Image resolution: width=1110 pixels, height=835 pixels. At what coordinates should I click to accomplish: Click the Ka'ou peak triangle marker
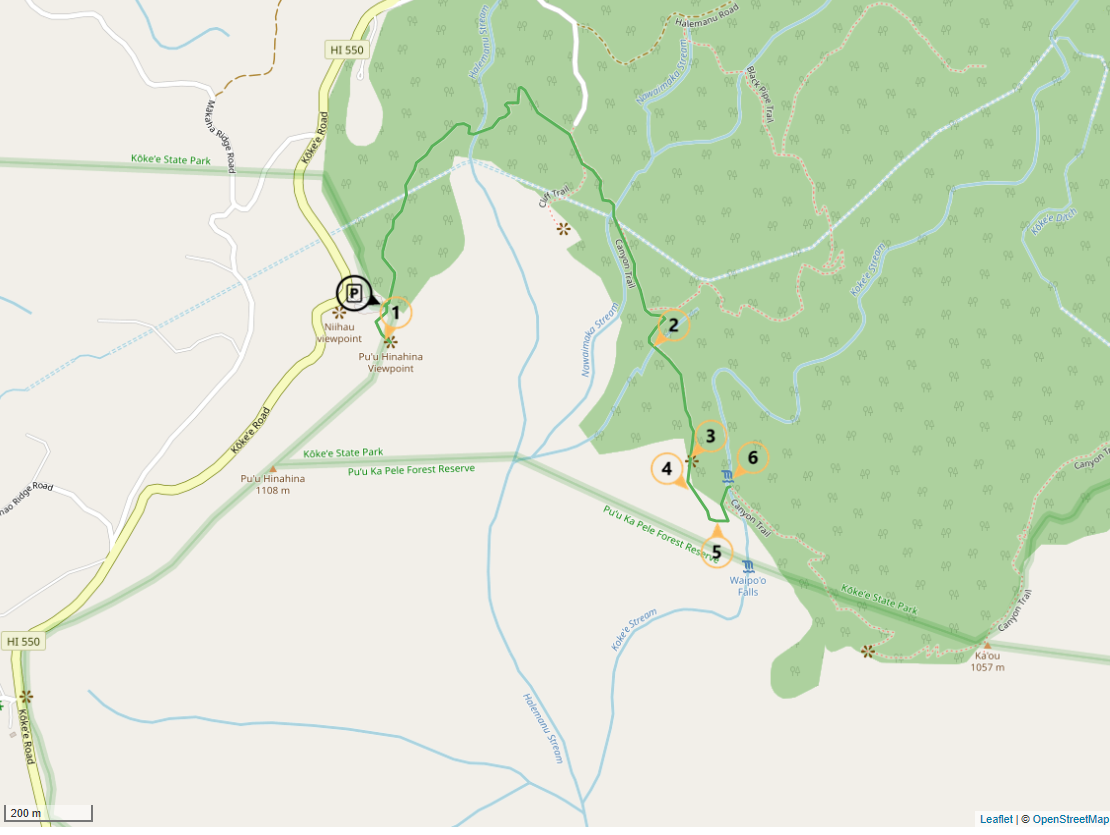(987, 645)
